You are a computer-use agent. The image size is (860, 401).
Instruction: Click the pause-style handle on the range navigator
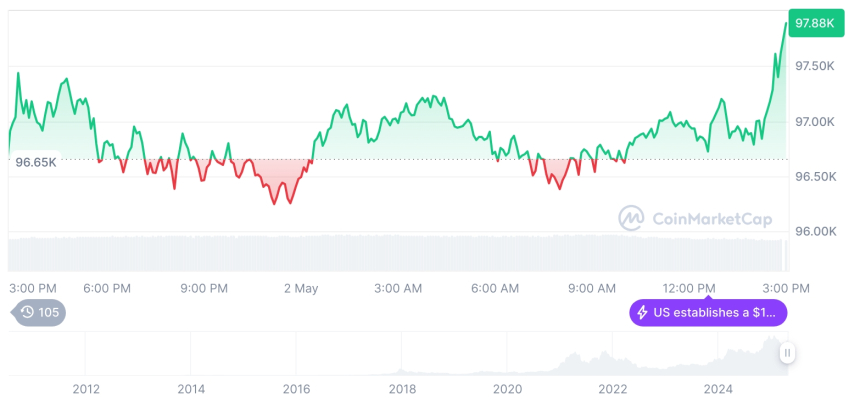point(788,352)
